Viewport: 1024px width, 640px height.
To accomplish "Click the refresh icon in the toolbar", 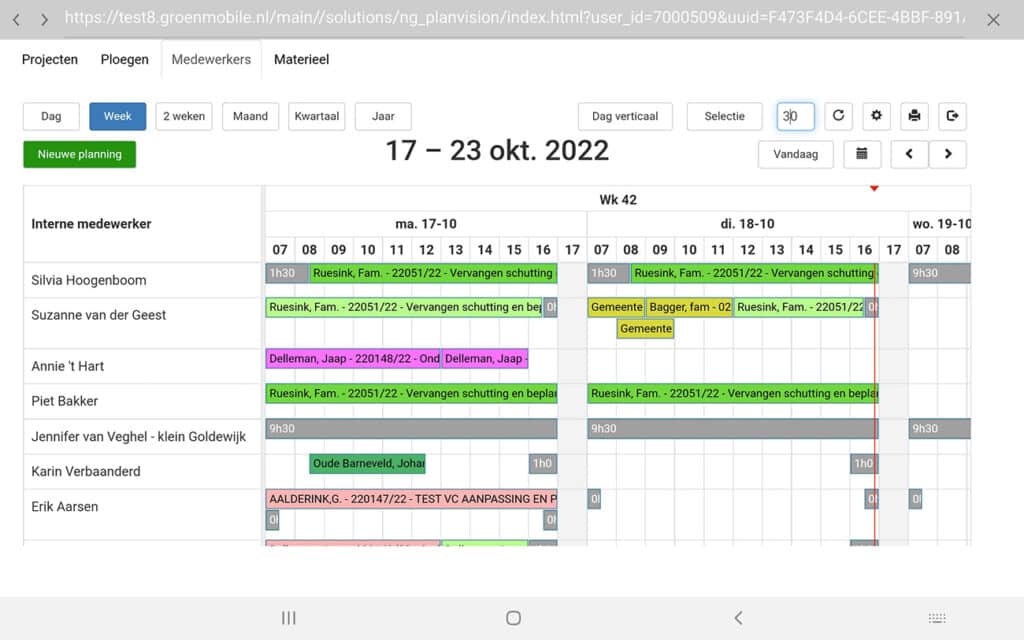I will tap(838, 116).
